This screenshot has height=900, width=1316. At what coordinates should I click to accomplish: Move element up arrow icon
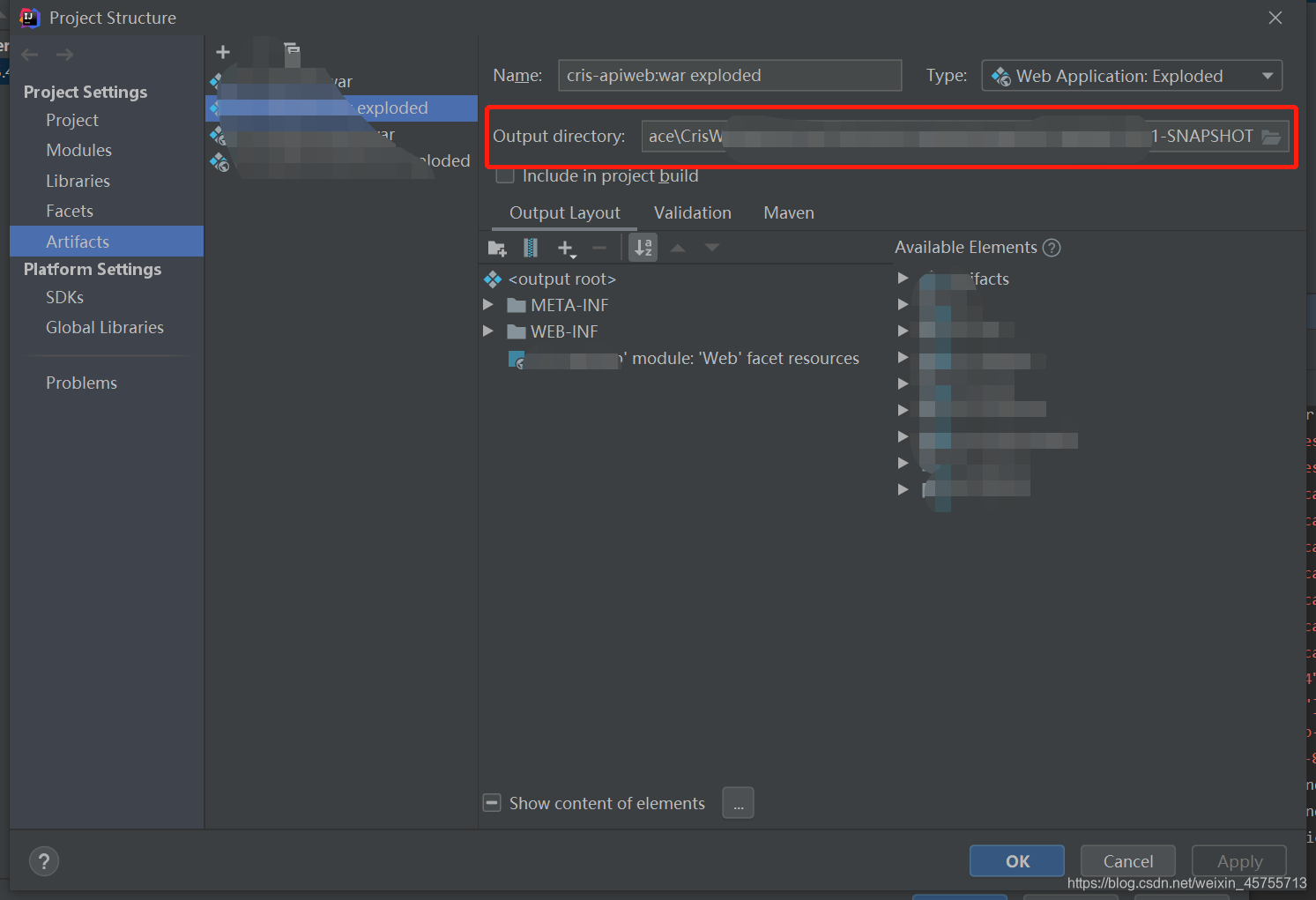(x=678, y=249)
